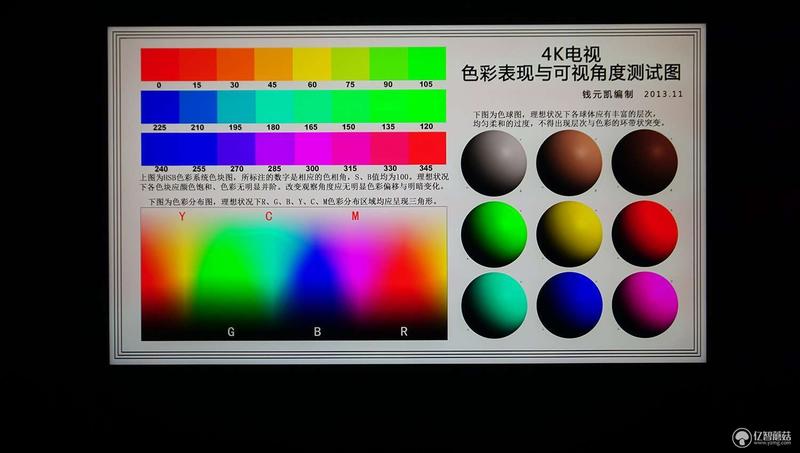Viewport: 800px width, 453px height.
Task: Click the white R label in distribution chart
Action: click(404, 332)
